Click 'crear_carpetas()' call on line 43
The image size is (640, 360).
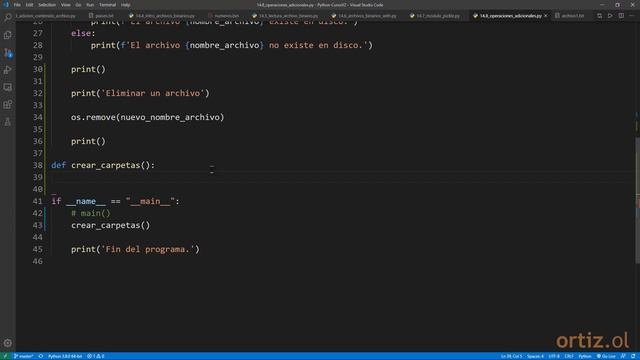pyautogui.click(x=111, y=225)
